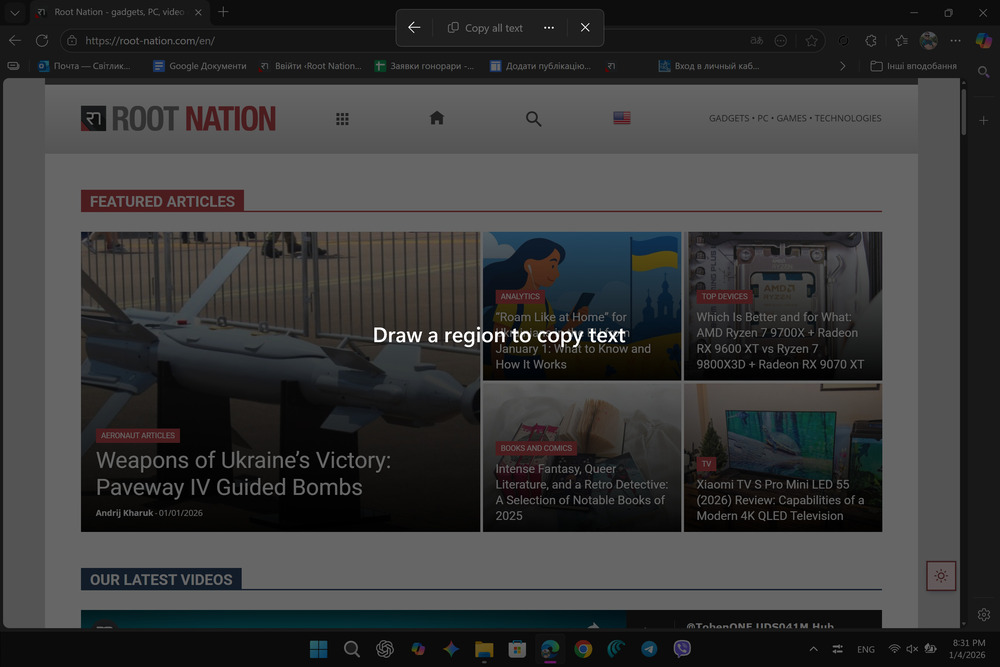Viewport: 1000px width, 667px height.
Task: Open Windows taskbar search
Action: 351,649
